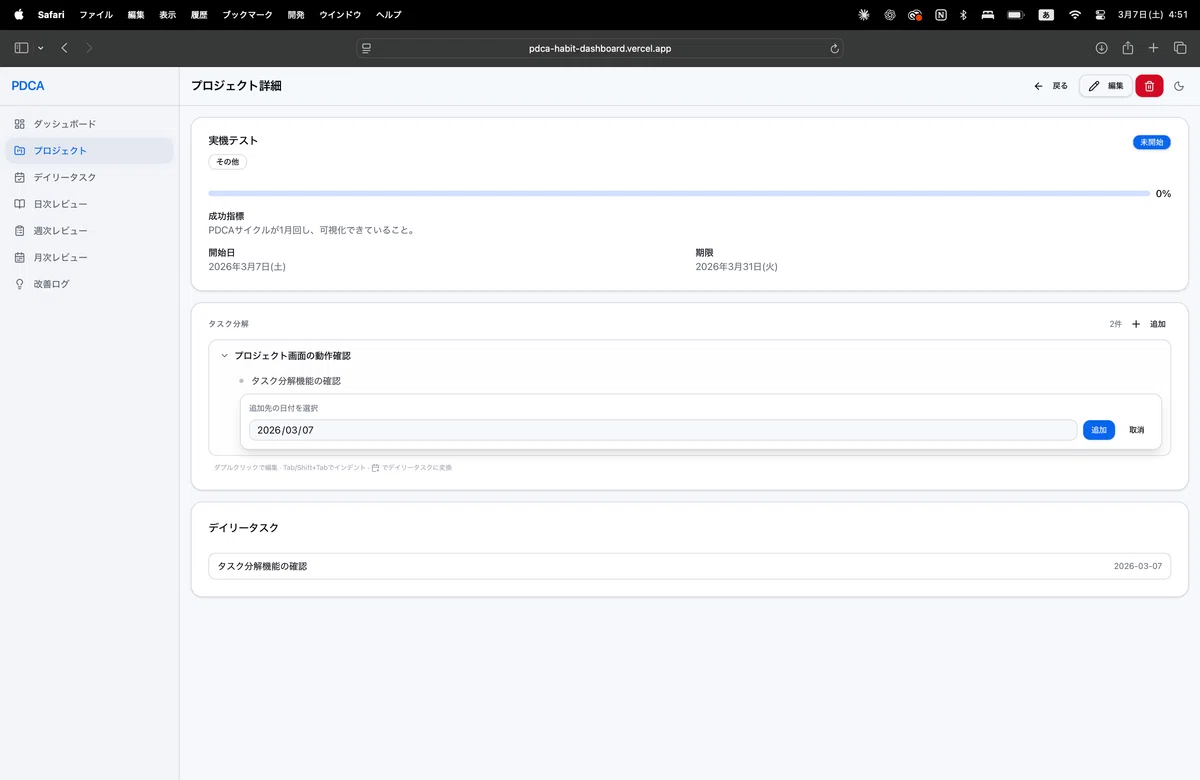Select the プロジェクト画面の動作確認 task text

pos(292,355)
